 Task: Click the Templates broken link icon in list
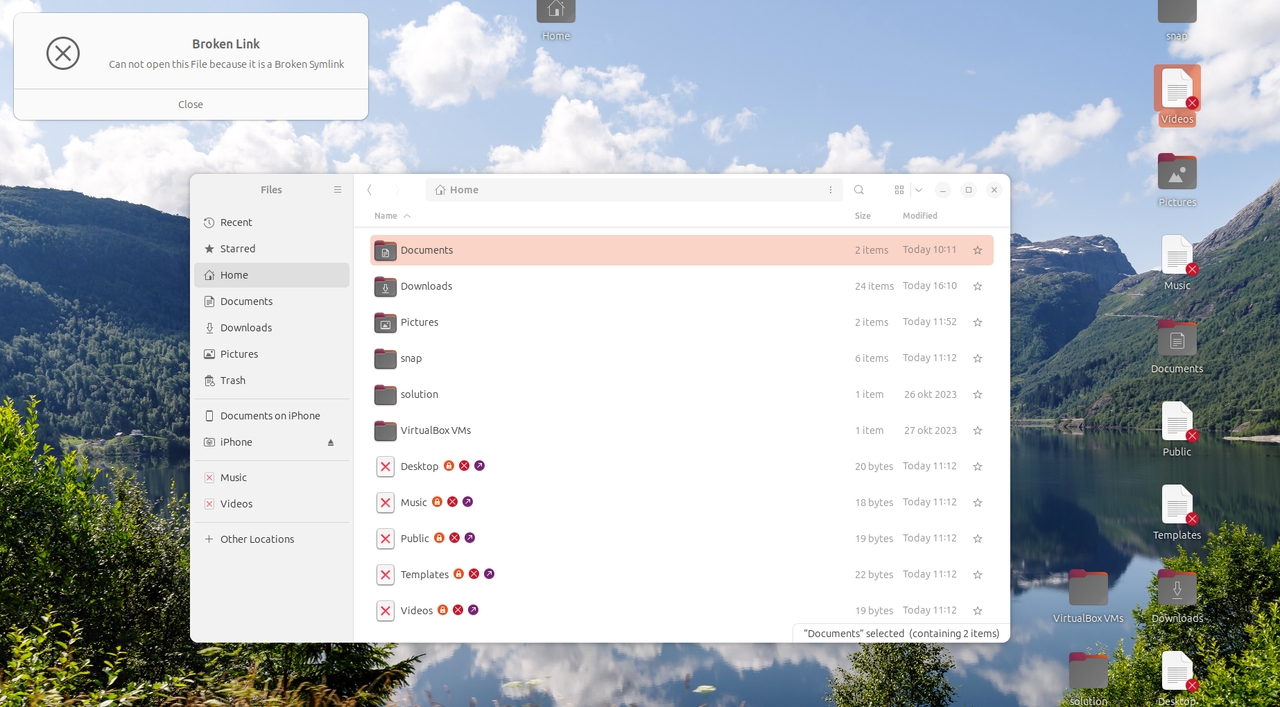click(x=385, y=574)
